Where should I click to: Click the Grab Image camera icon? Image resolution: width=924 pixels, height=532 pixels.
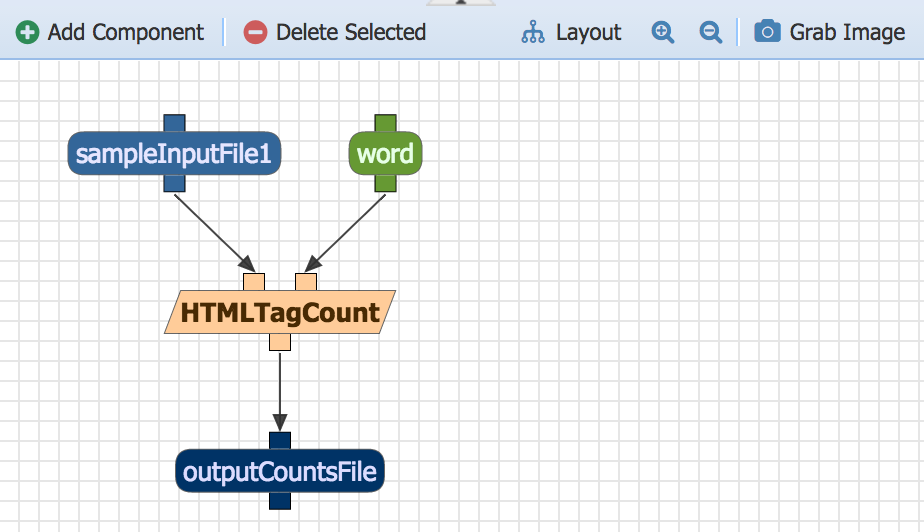(x=767, y=32)
